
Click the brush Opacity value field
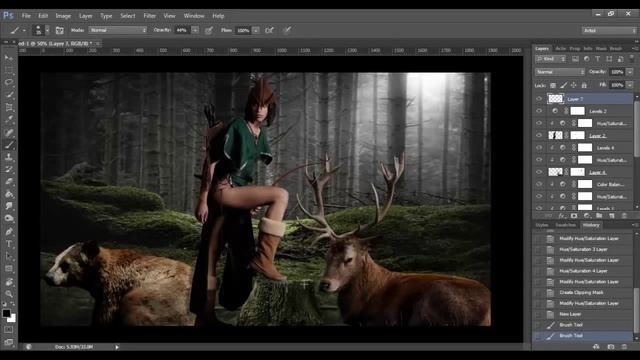pos(182,30)
